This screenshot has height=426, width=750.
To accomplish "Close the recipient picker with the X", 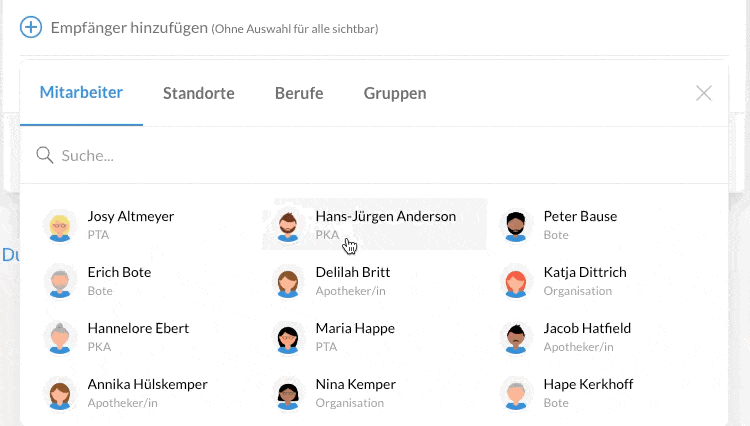I will point(704,93).
